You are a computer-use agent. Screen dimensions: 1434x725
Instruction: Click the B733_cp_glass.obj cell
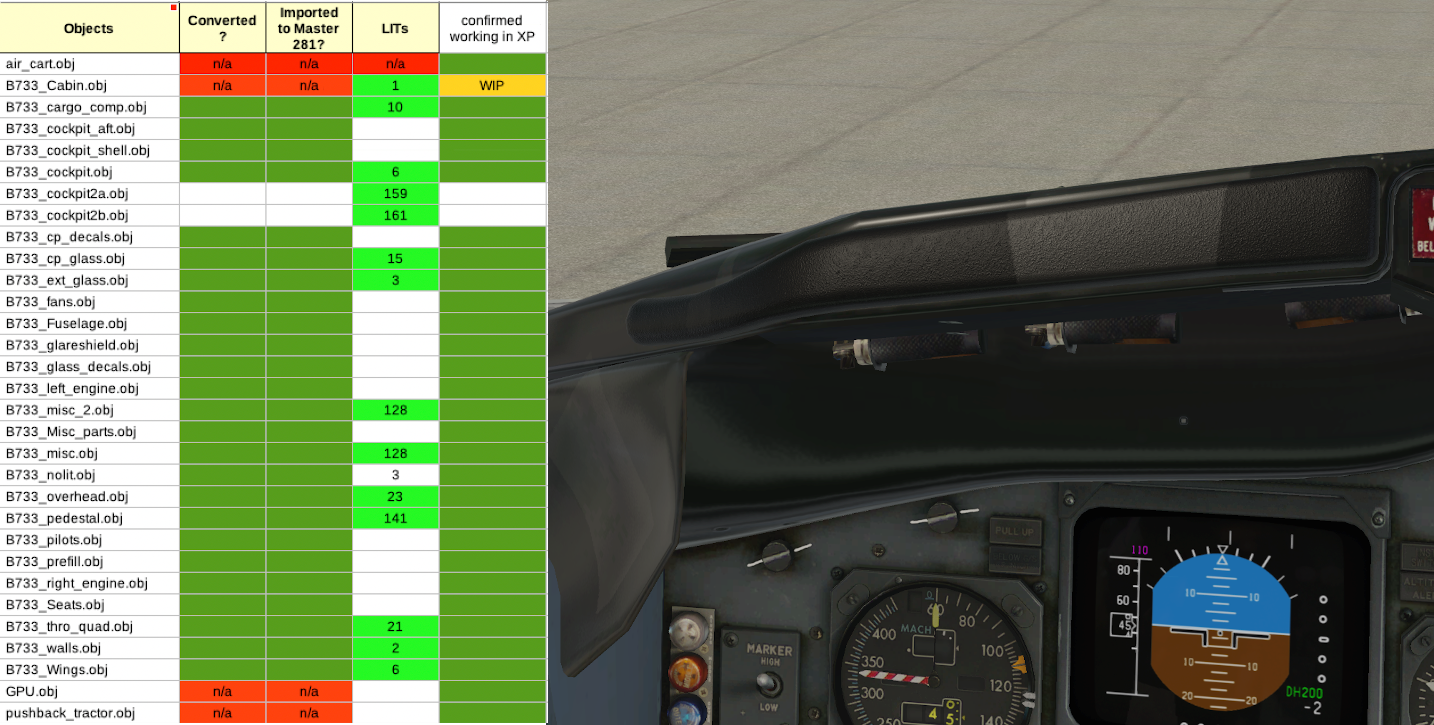coord(90,259)
